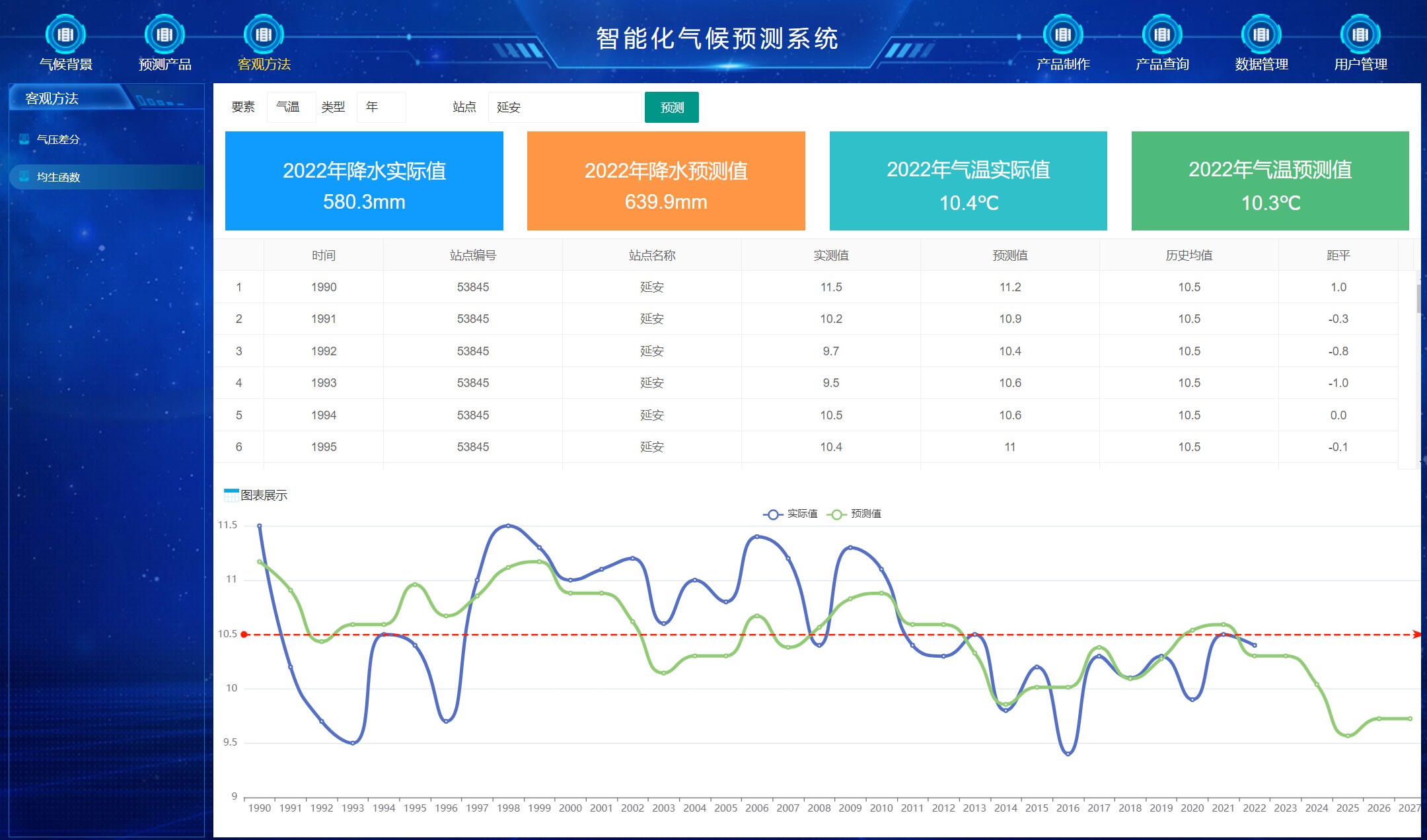Click the 时间 column header
The image size is (1427, 840).
[324, 256]
